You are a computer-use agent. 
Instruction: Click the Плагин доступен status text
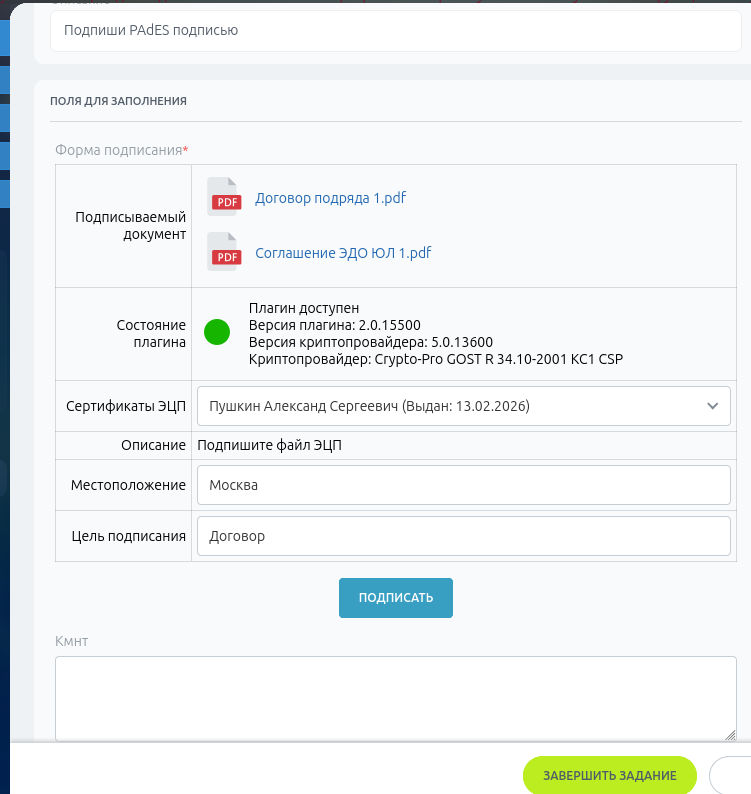tap(304, 308)
